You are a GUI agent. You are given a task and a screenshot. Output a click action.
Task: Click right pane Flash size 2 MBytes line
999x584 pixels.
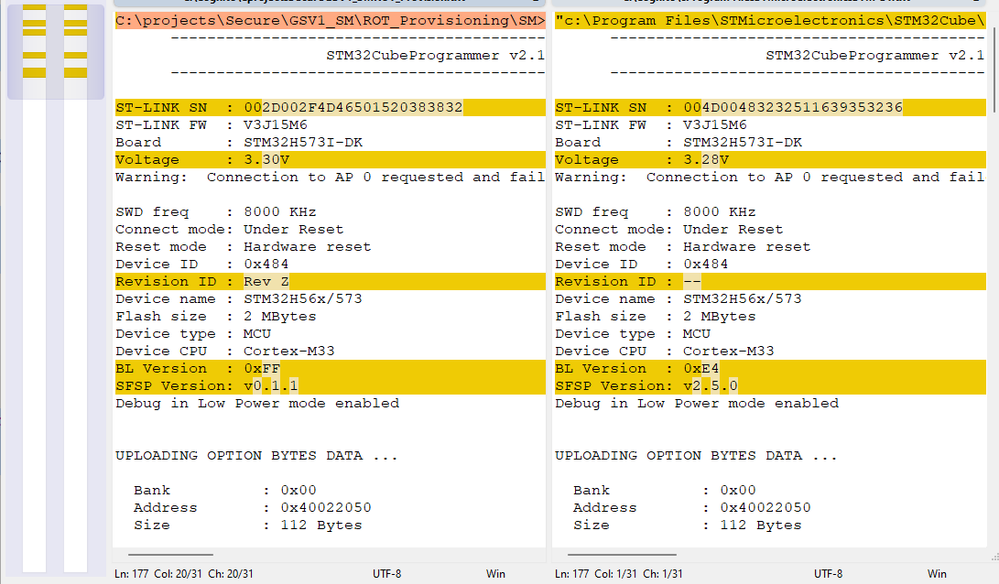coord(656,317)
